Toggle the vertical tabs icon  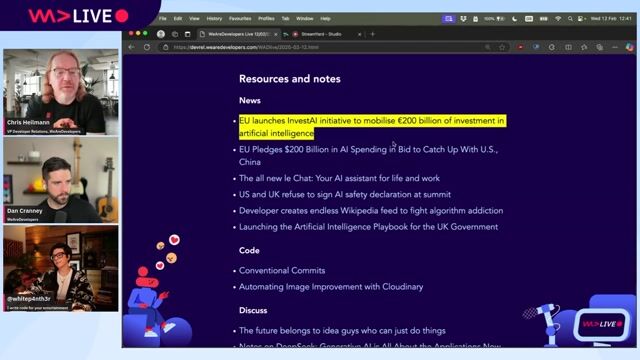tap(187, 34)
